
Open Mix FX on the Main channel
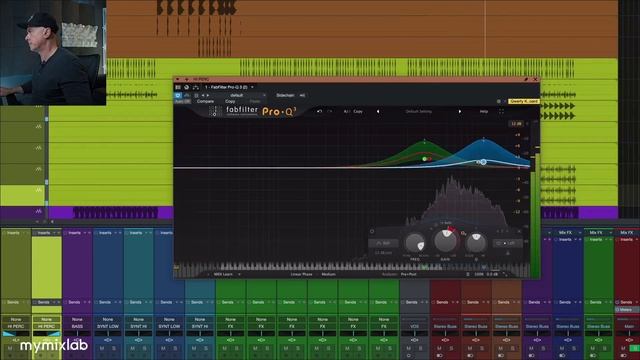(627, 233)
